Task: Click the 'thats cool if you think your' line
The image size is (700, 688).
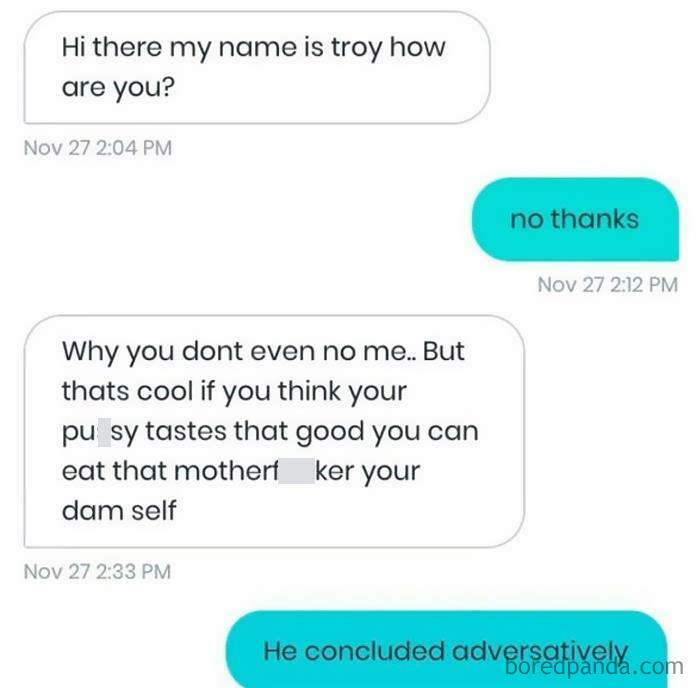Action: pos(234,392)
